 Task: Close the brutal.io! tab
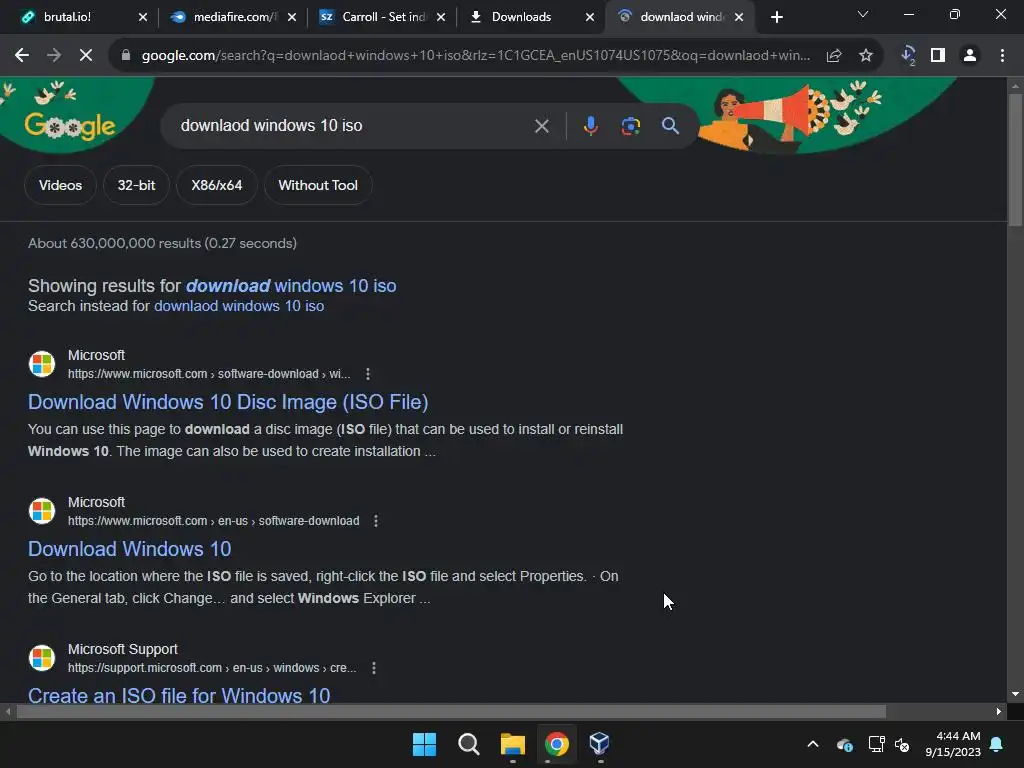point(143,17)
